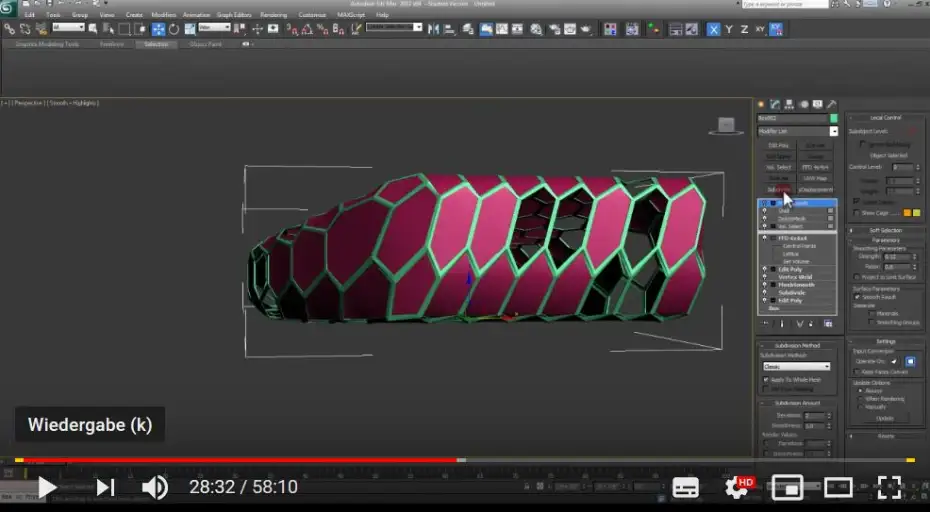Click the viewport ViewCube
Screen dimensions: 930x512
[x=726, y=125]
